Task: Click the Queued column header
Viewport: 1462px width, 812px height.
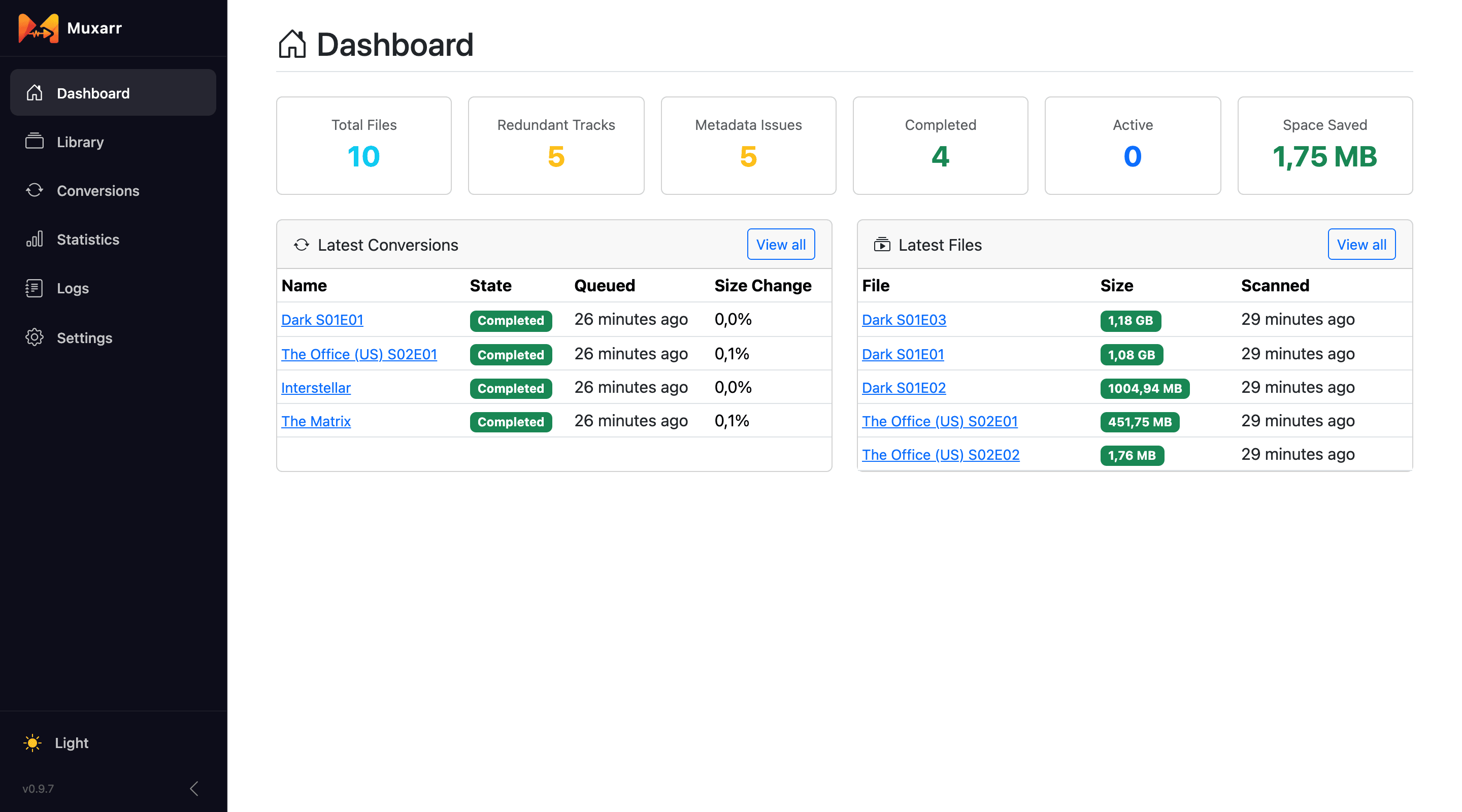Action: (605, 285)
